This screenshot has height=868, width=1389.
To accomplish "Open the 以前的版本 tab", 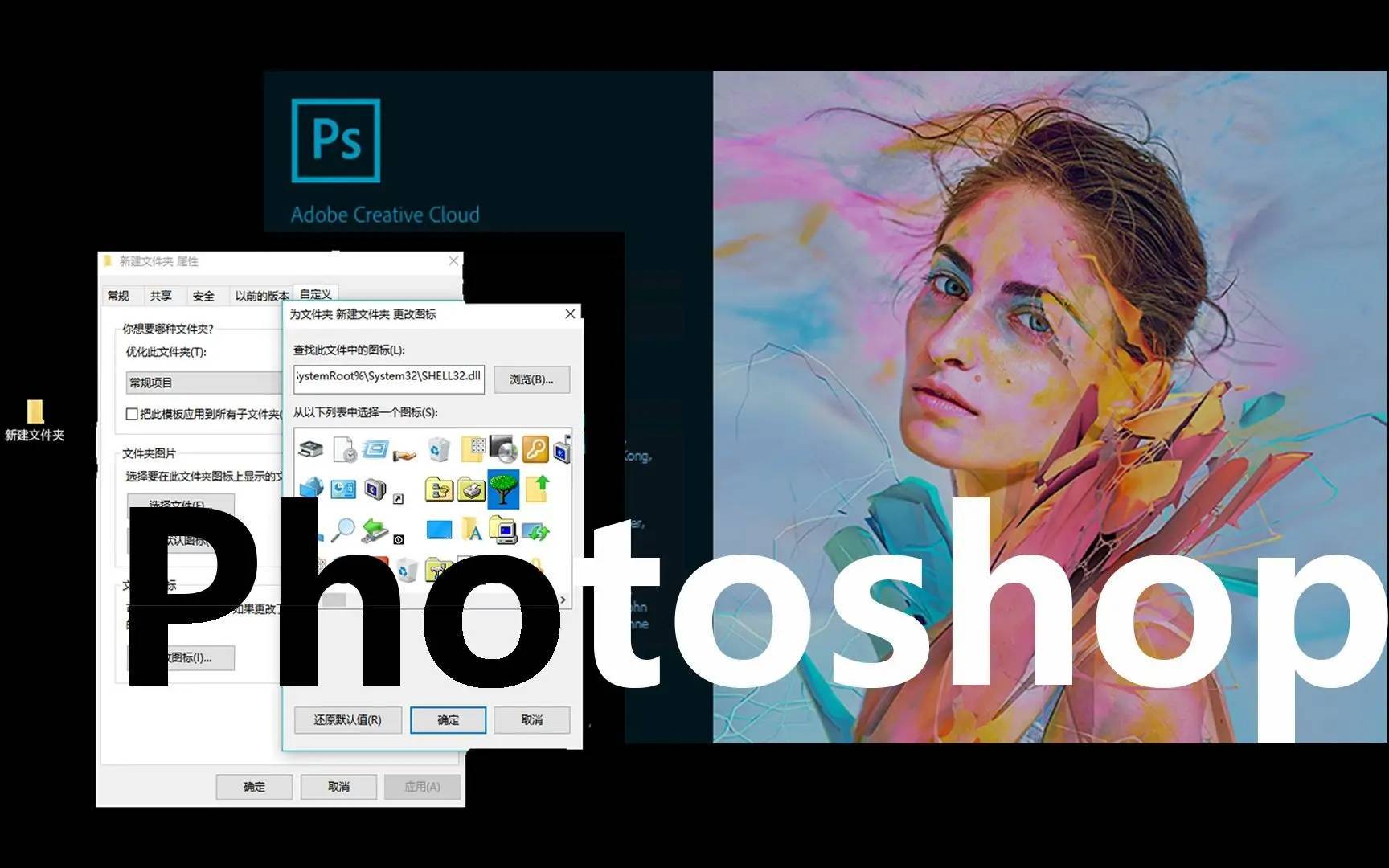I will (x=262, y=296).
